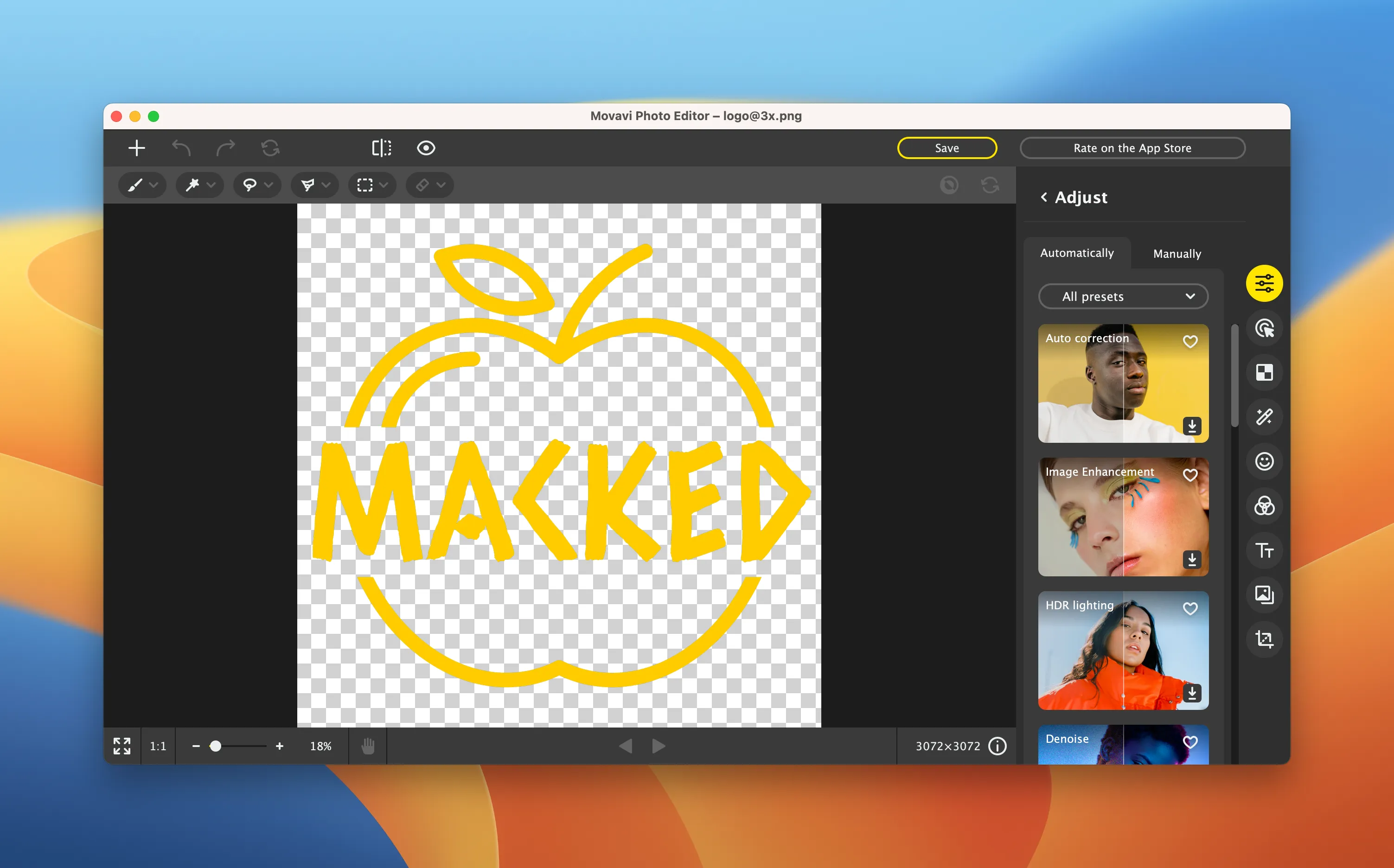1394x868 pixels.
Task: Click Rate on the App Store
Action: click(1132, 148)
